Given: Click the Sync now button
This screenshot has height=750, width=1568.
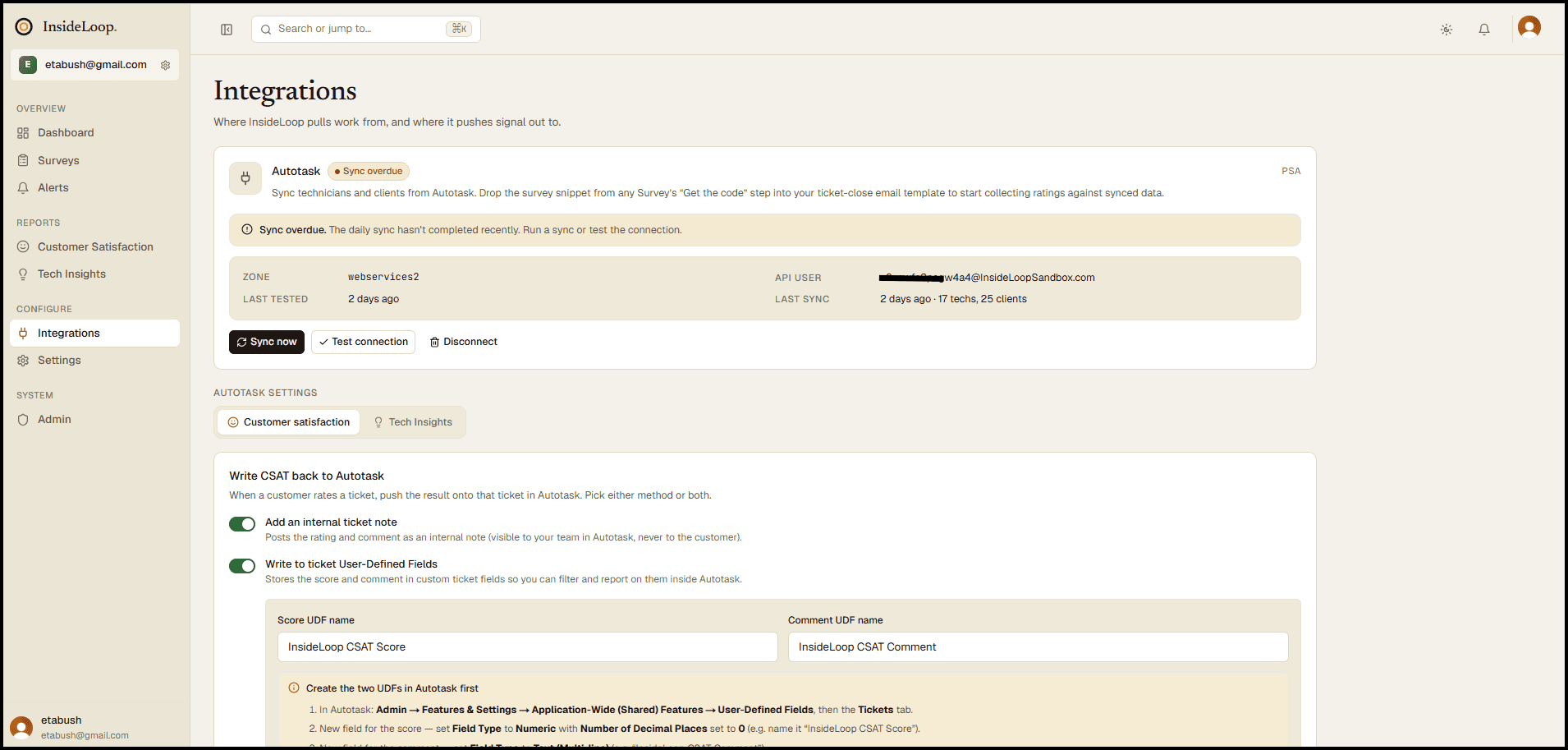Looking at the screenshot, I should [x=267, y=343].
